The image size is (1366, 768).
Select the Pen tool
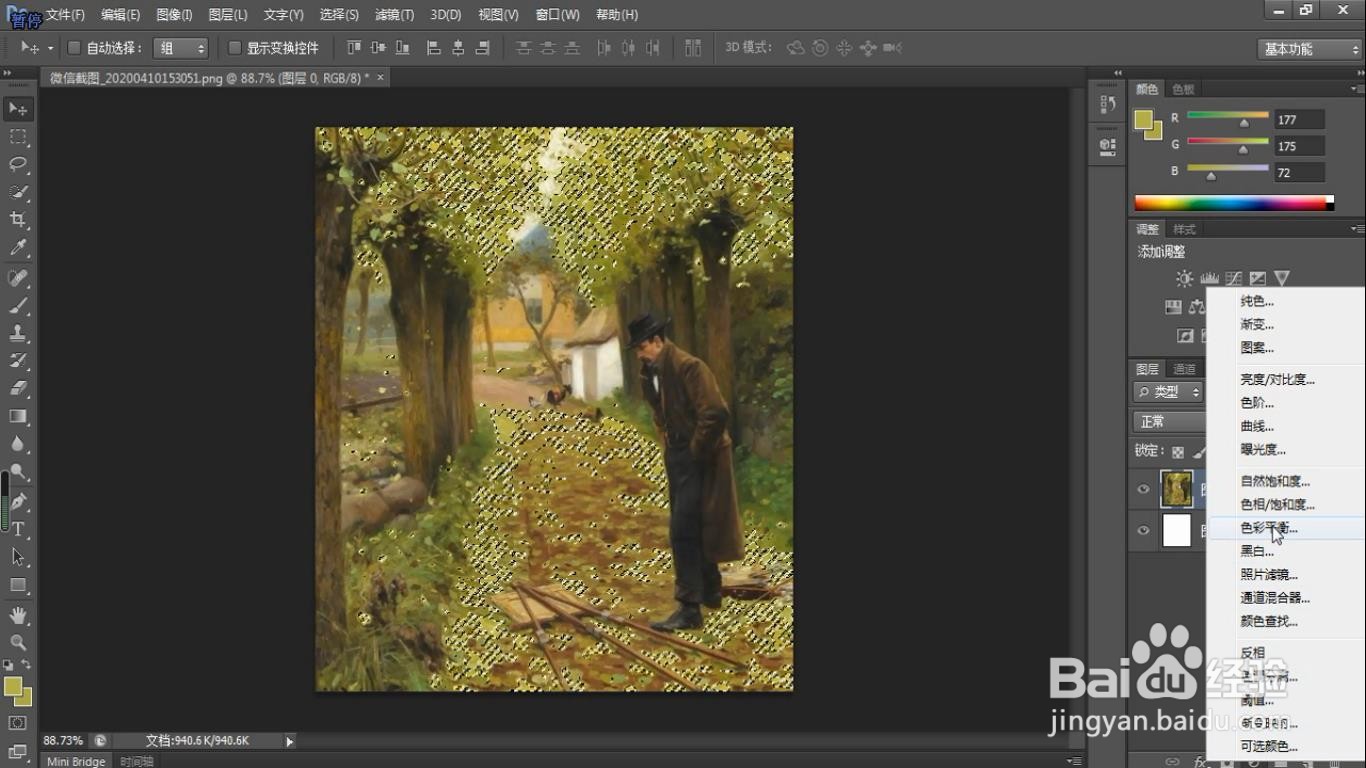pos(18,502)
